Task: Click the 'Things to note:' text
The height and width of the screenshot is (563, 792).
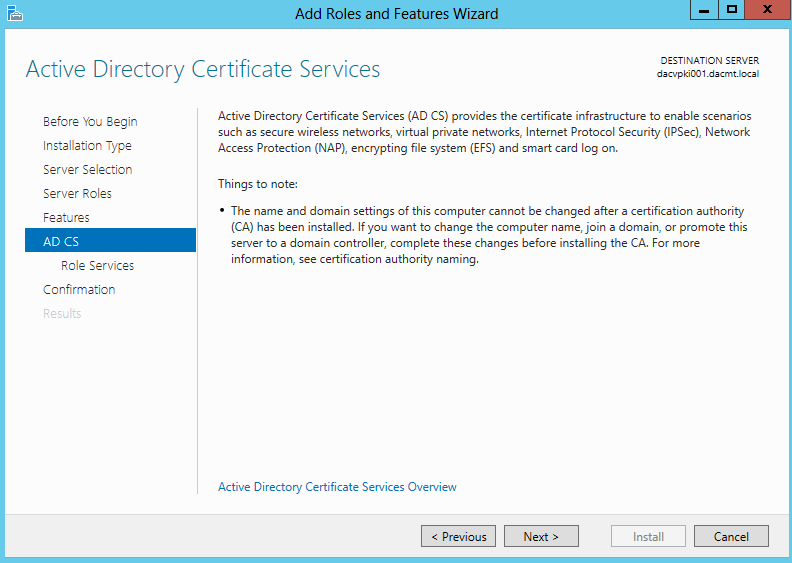Action: 258,184
